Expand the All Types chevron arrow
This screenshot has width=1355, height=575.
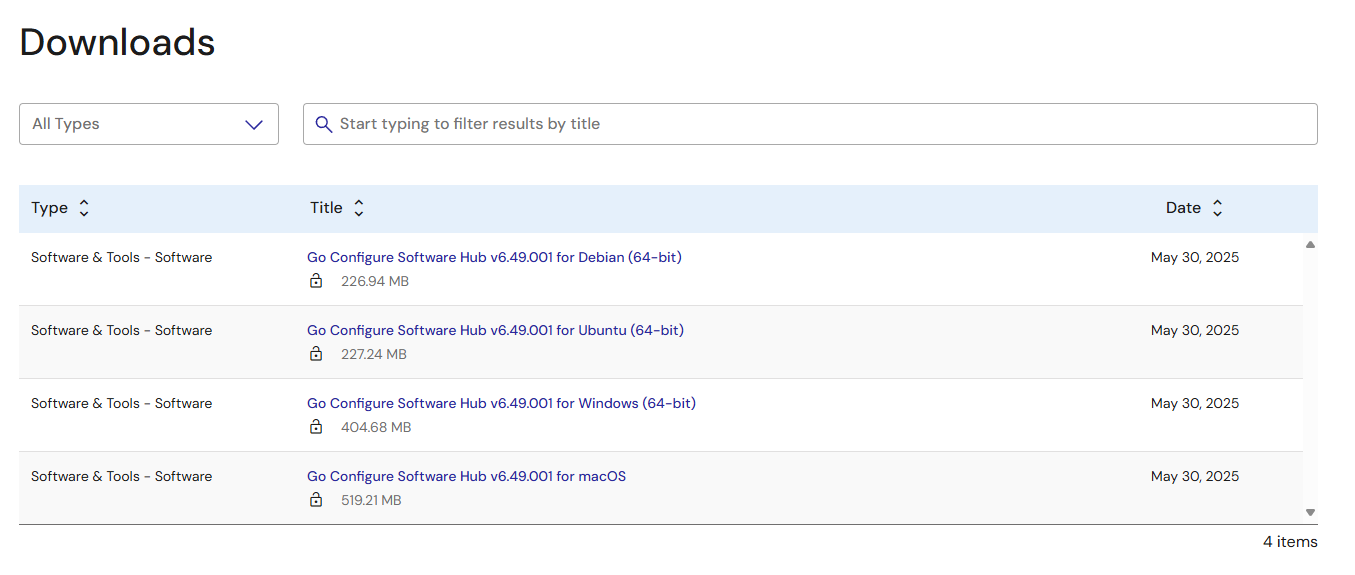pyautogui.click(x=254, y=125)
